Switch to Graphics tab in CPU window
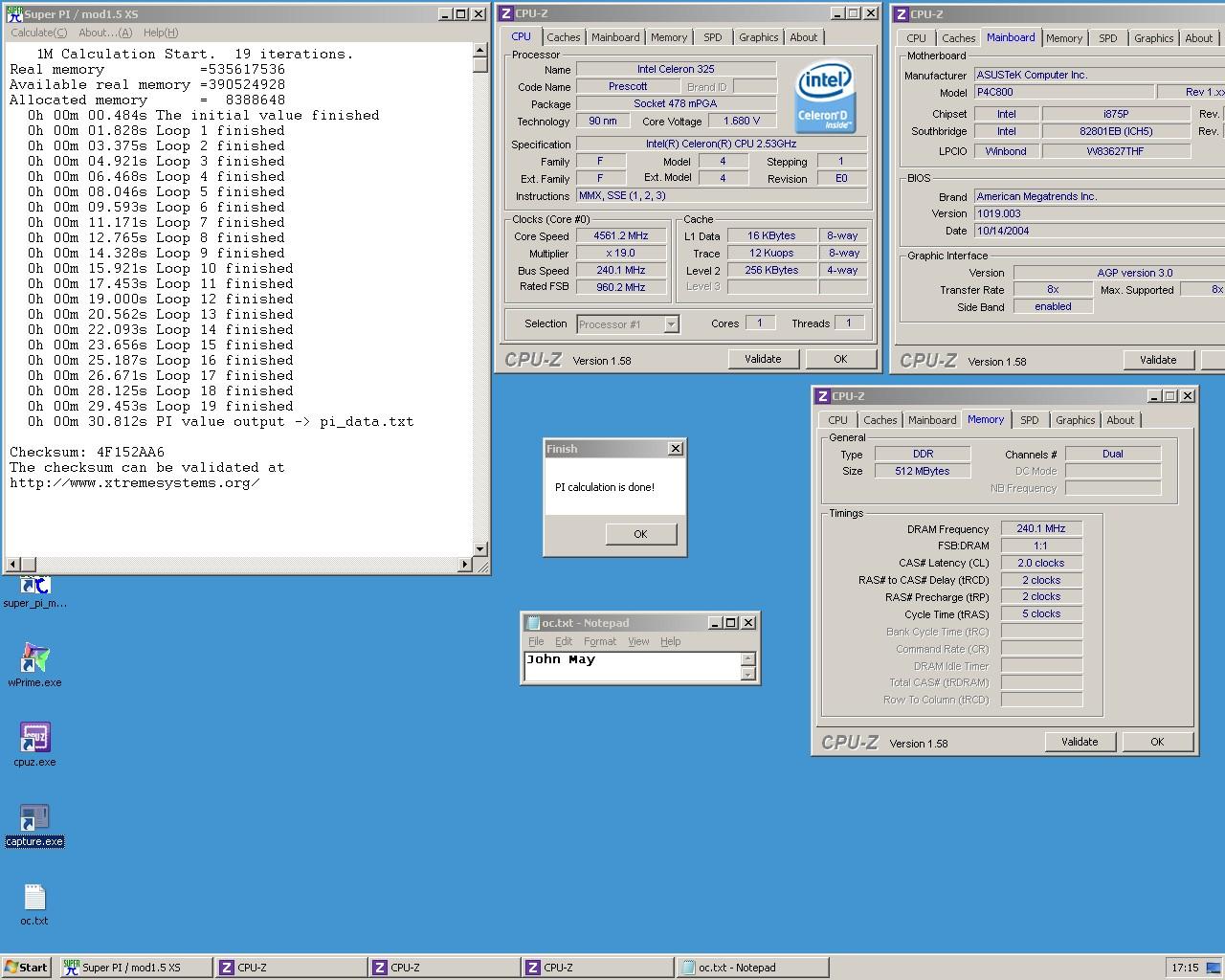 tap(759, 37)
